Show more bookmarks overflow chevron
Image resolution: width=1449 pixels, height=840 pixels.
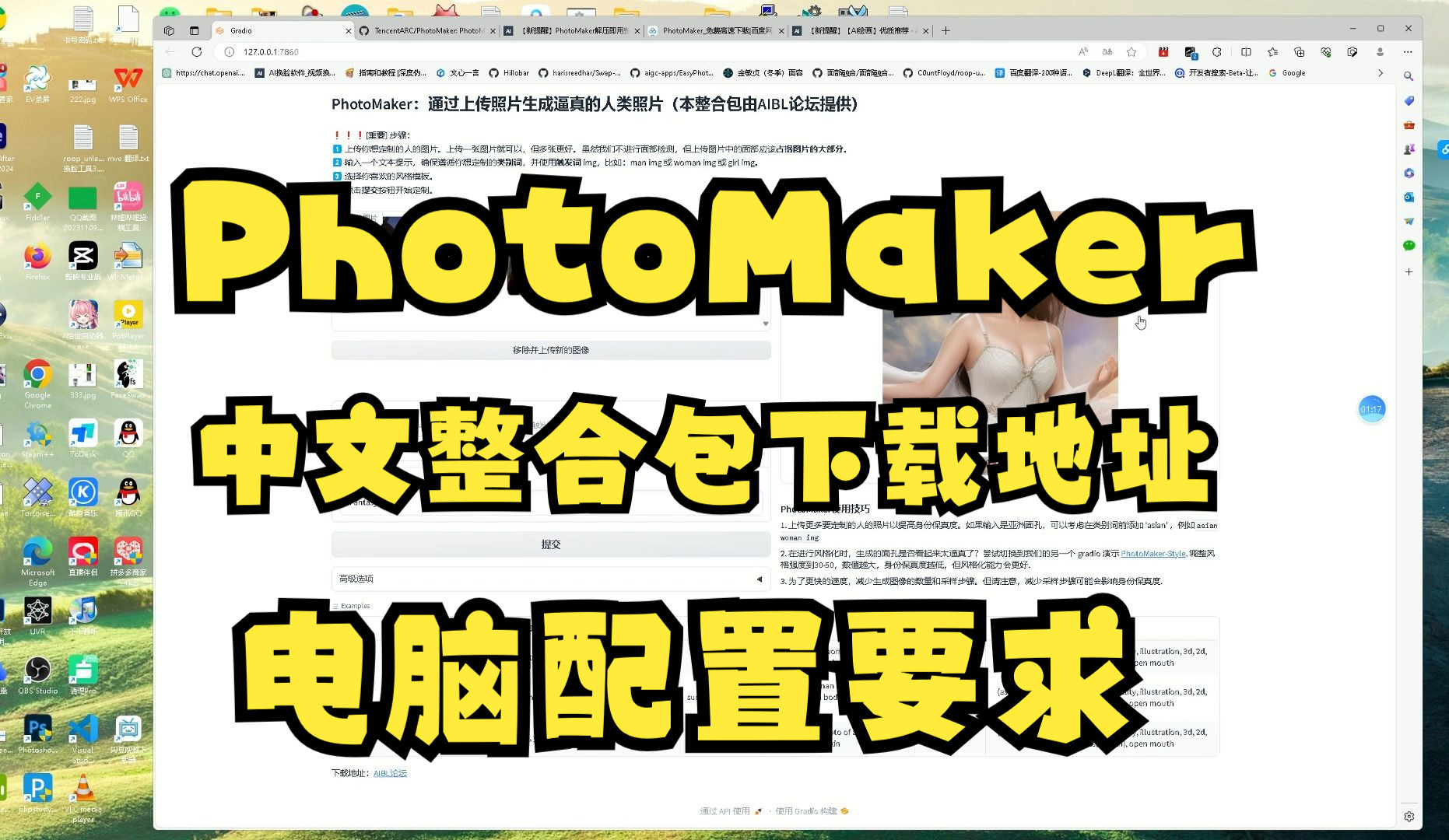click(x=1381, y=73)
